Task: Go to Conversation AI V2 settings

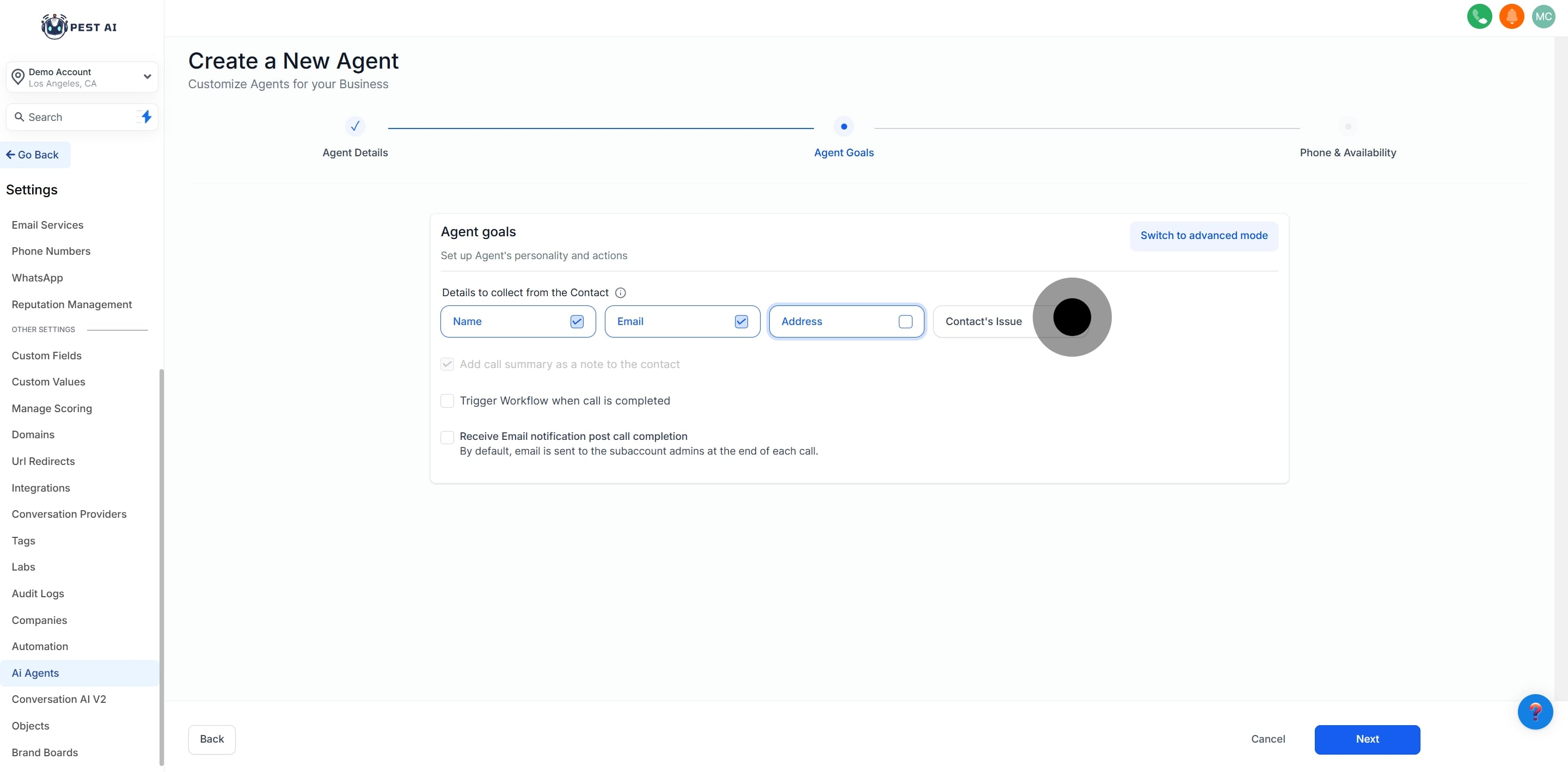Action: [59, 700]
